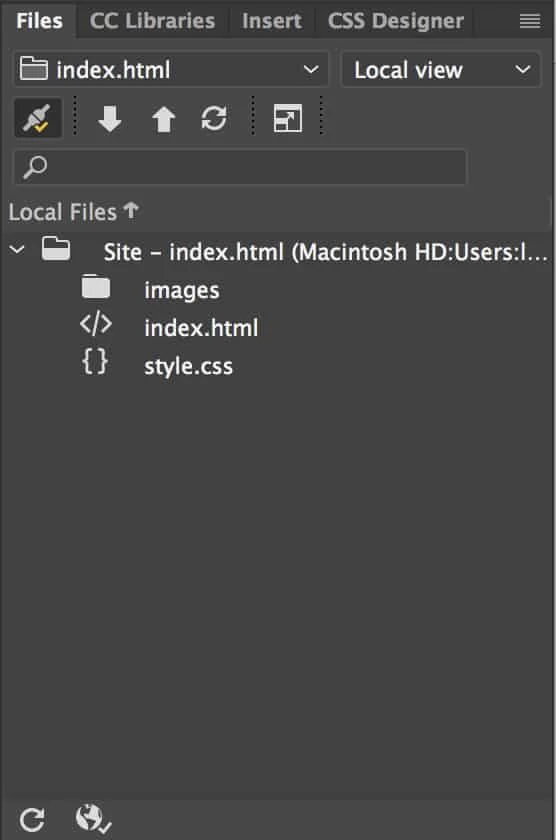Click the Synchronize icon in the toolbar
Image resolution: width=556 pixels, height=840 pixels.
pos(214,118)
